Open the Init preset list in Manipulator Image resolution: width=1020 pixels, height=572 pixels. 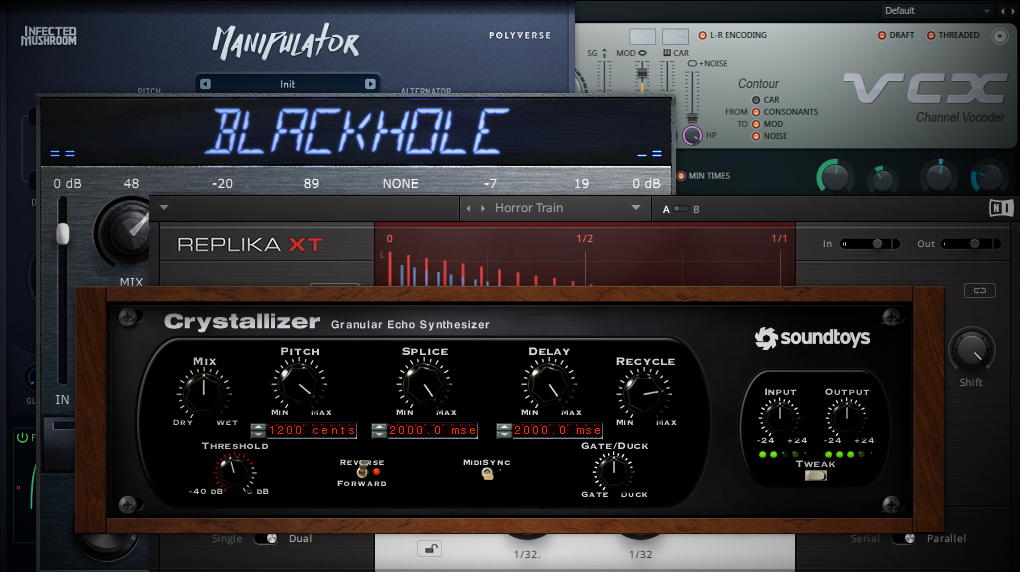(x=288, y=84)
